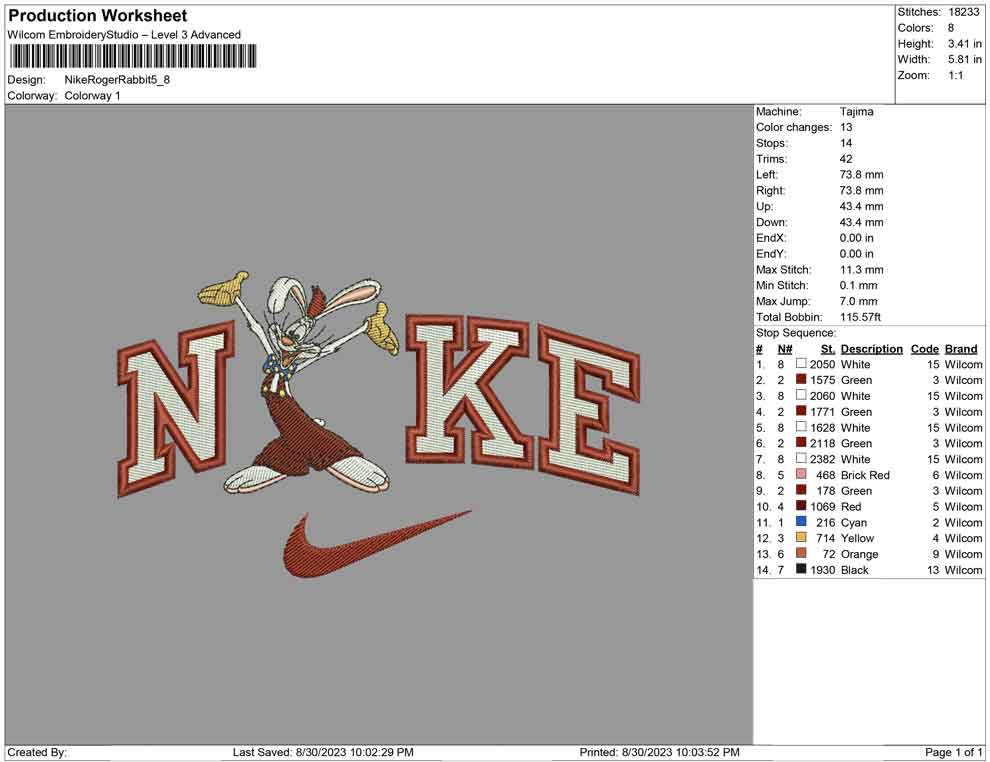990x762 pixels.
Task: Click the stitches count '18233'
Action: (963, 12)
